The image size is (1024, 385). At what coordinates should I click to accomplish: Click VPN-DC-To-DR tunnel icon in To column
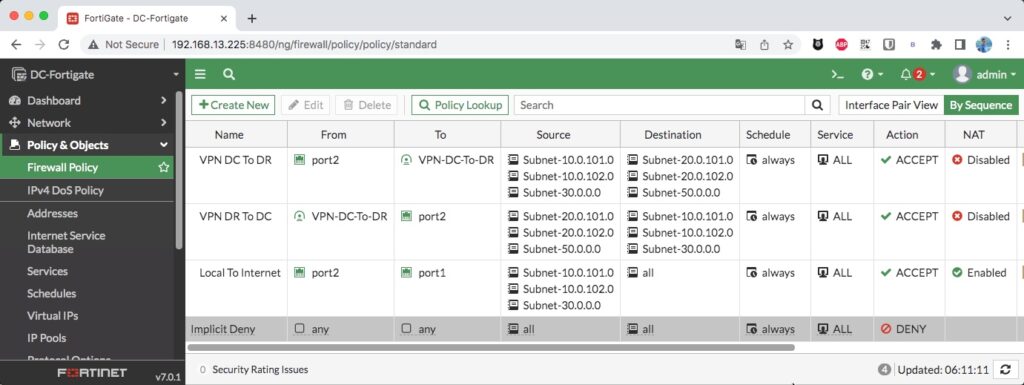[406, 160]
